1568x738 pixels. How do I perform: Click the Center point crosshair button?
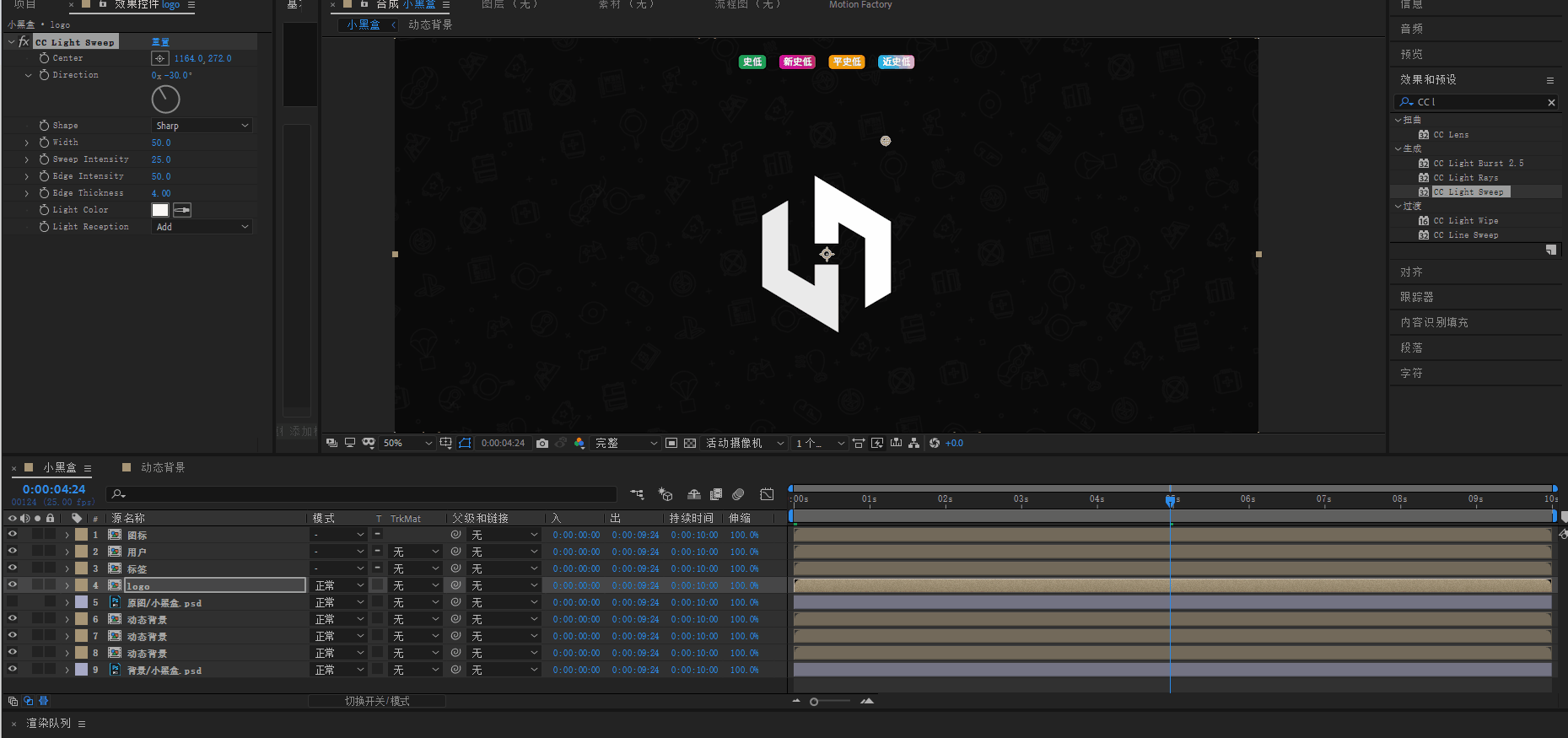coord(159,58)
